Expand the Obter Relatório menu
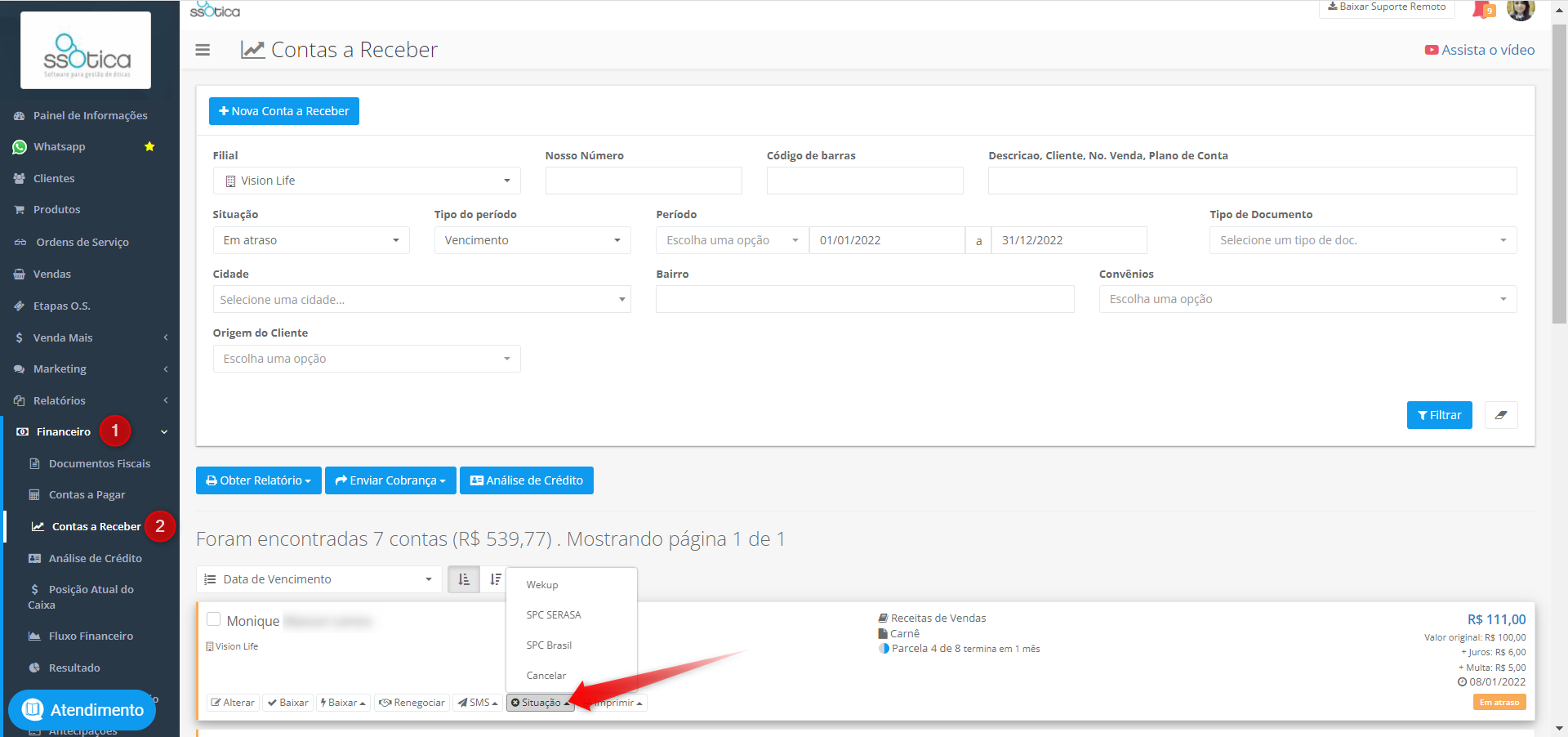Image resolution: width=1568 pixels, height=737 pixels. coord(259,480)
